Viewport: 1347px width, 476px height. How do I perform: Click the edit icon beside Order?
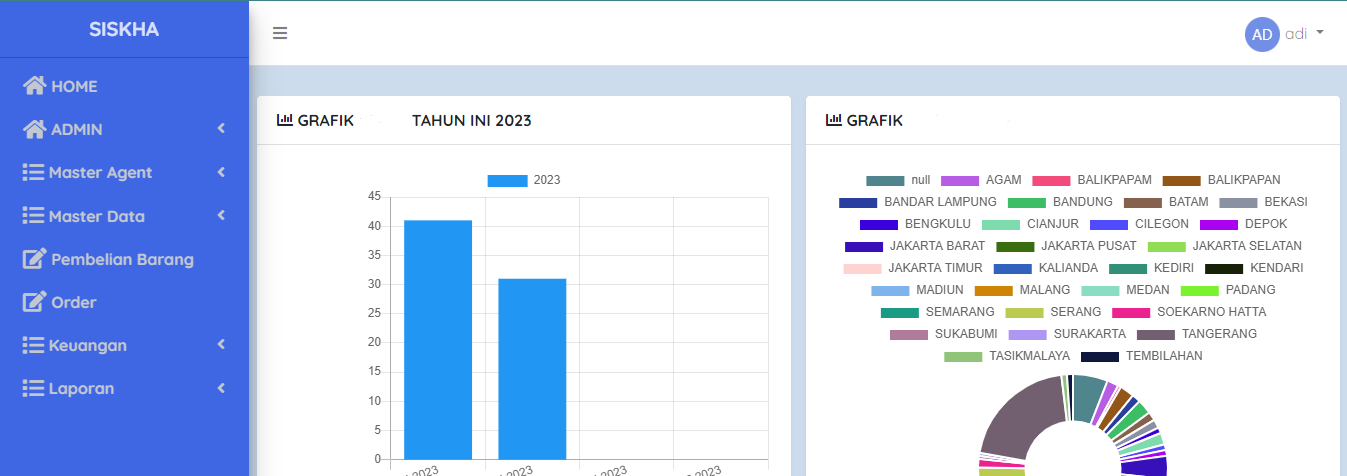tap(35, 302)
